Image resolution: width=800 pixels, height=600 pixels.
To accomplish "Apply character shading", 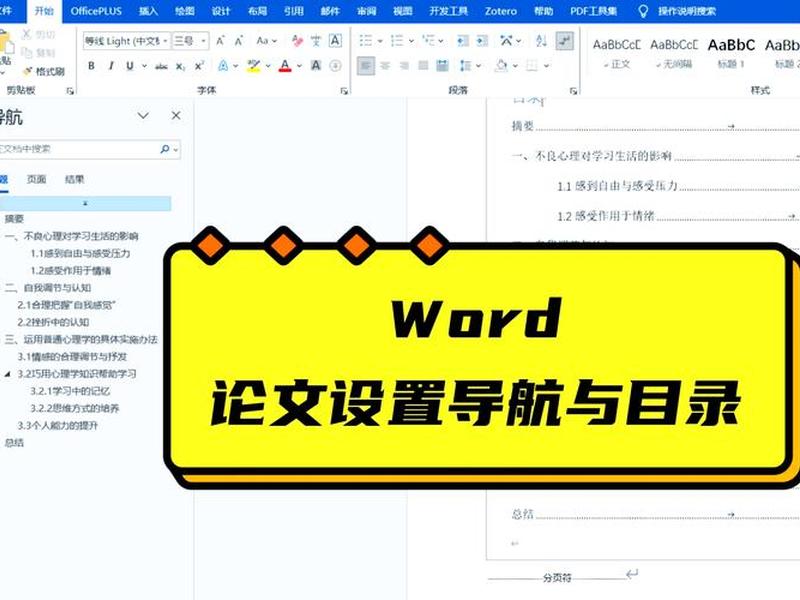I will 316,66.
